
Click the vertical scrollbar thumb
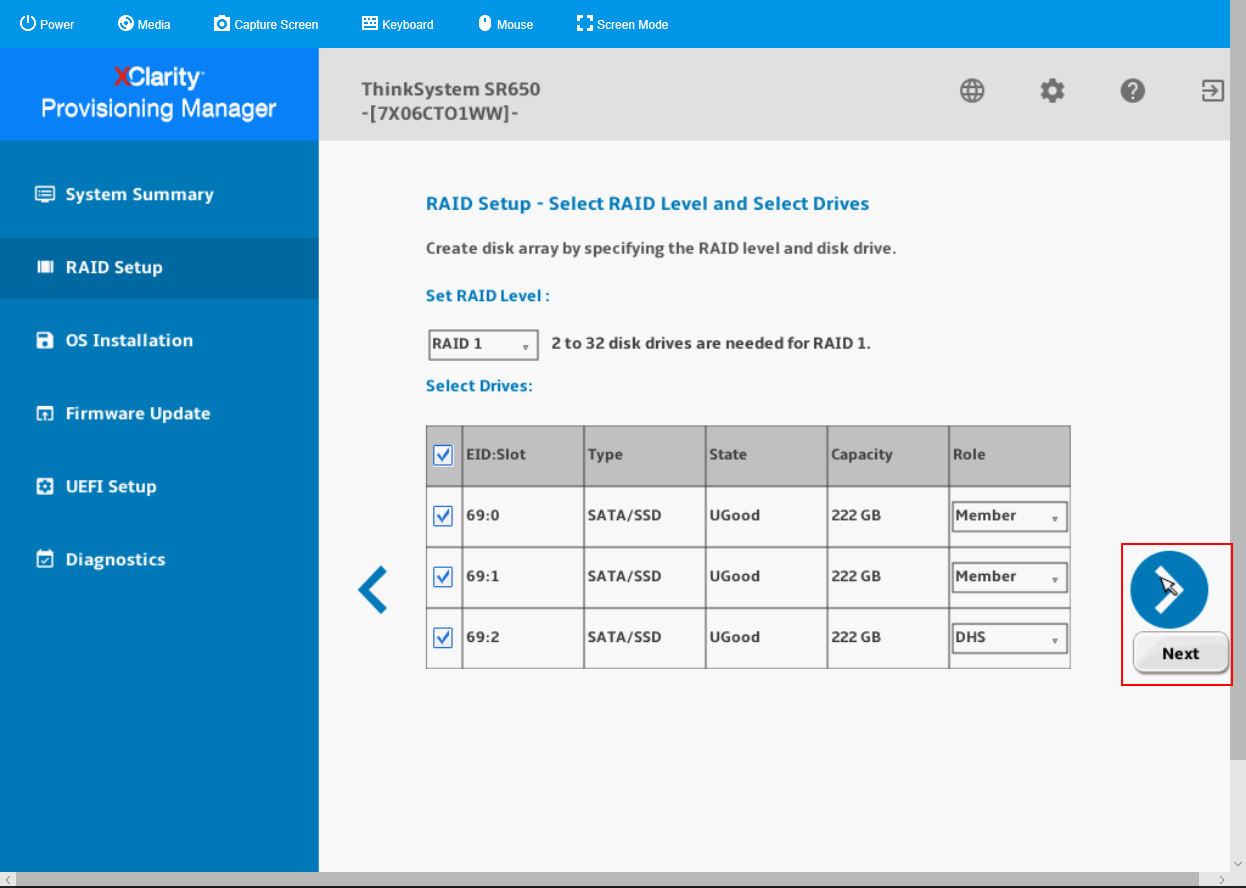[1238, 380]
